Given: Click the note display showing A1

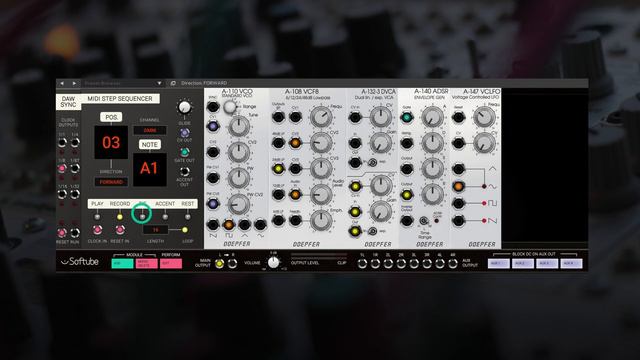Looking at the screenshot, I should point(149,169).
